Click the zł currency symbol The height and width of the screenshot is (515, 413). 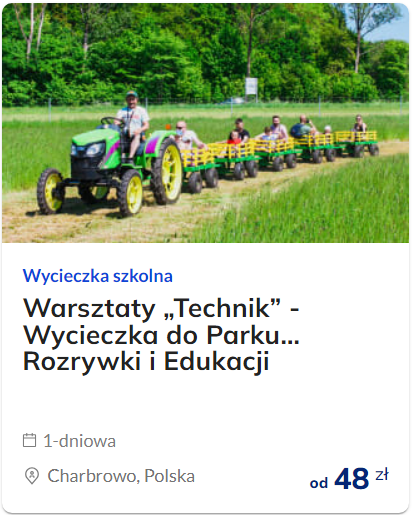point(382,475)
